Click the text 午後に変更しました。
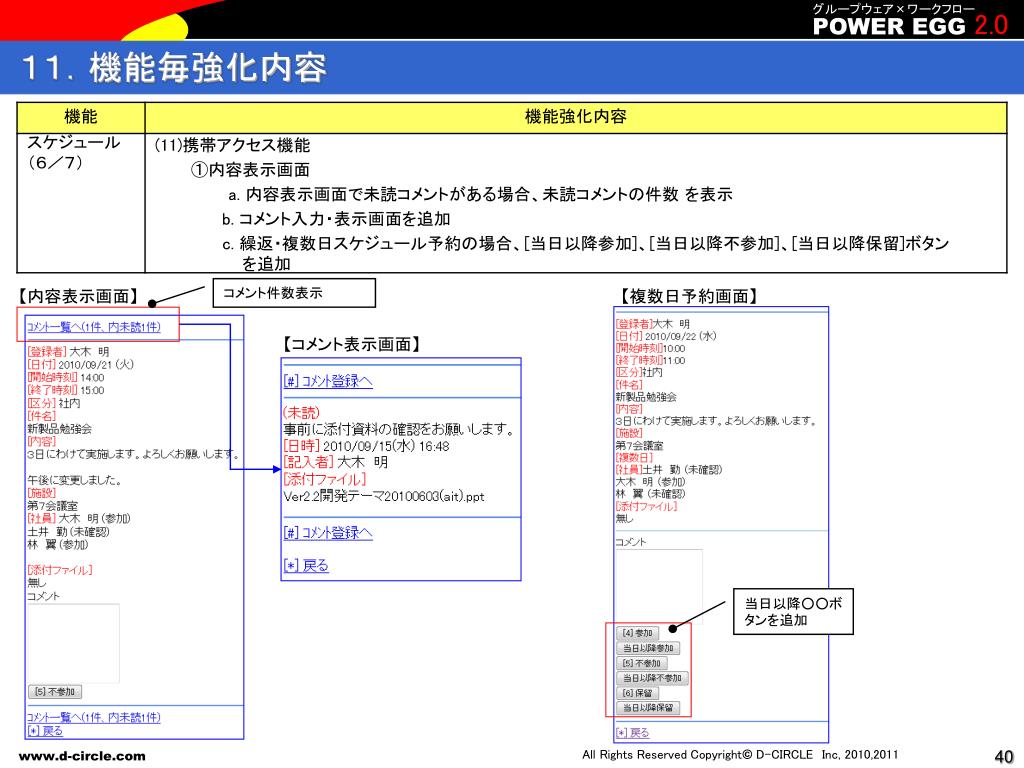Image resolution: width=1024 pixels, height=768 pixels. click(74, 480)
